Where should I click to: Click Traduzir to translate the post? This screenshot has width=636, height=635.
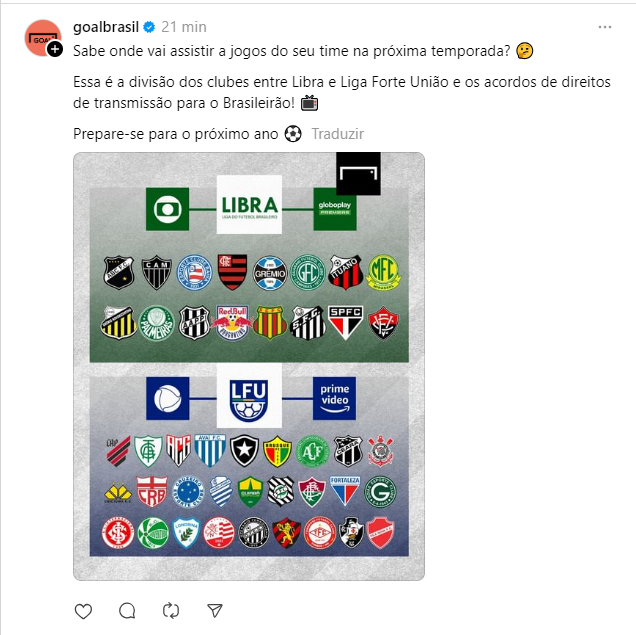(337, 134)
